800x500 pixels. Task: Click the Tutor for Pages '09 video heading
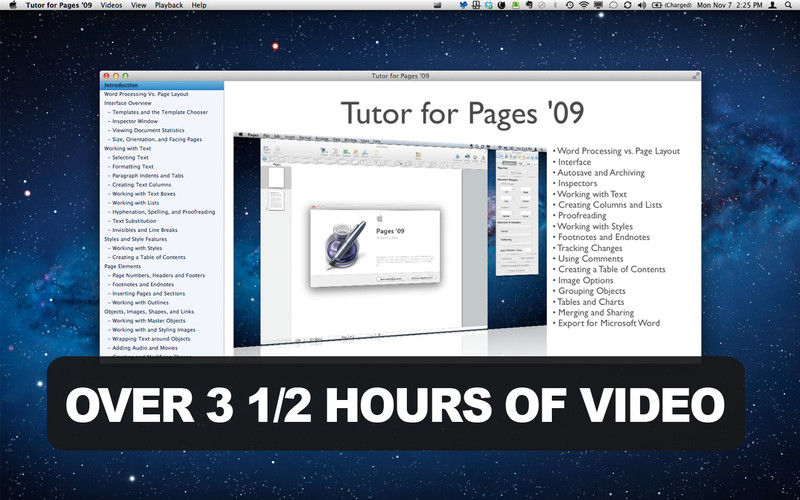[x=462, y=113]
